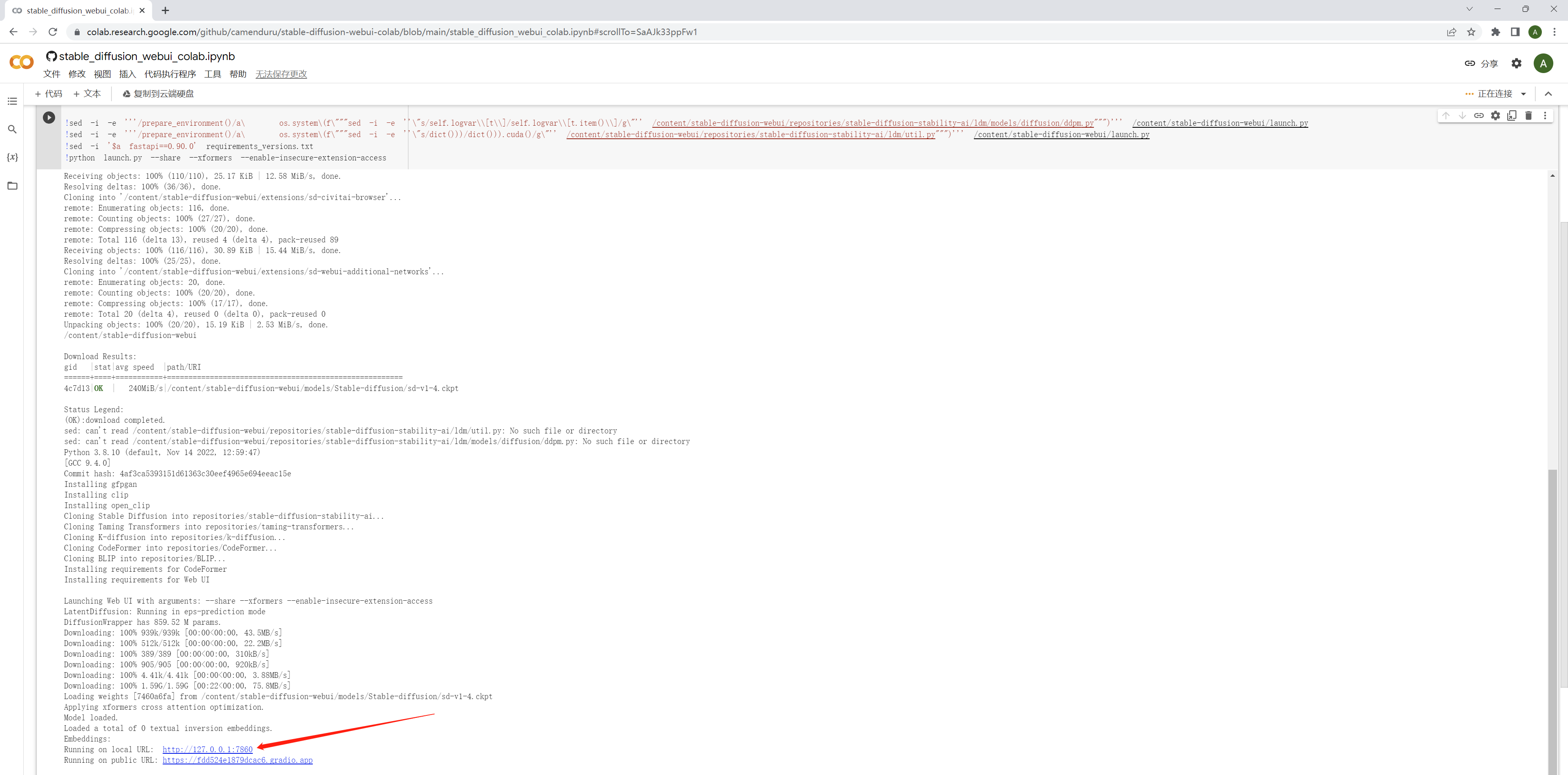Open the search (find and replace) sidebar icon
Viewport: 1568px width, 775px height.
click(x=12, y=129)
